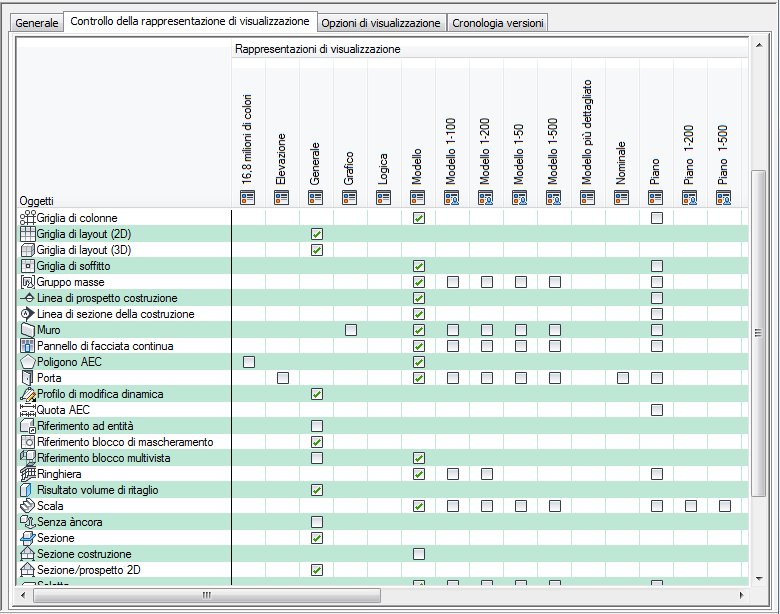780x614 pixels.
Task: Select the Sezione/prospetto 2D row
Action: pos(383,570)
